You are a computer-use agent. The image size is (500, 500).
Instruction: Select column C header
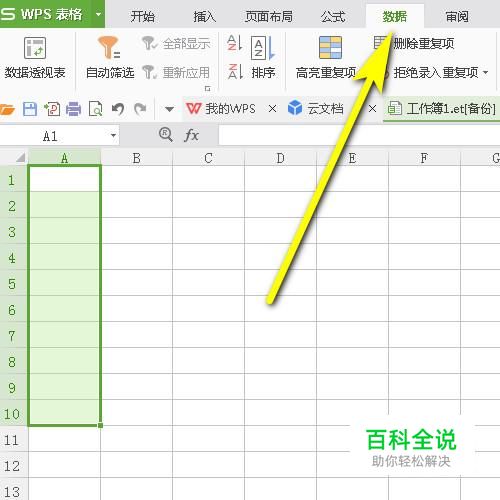tap(209, 158)
